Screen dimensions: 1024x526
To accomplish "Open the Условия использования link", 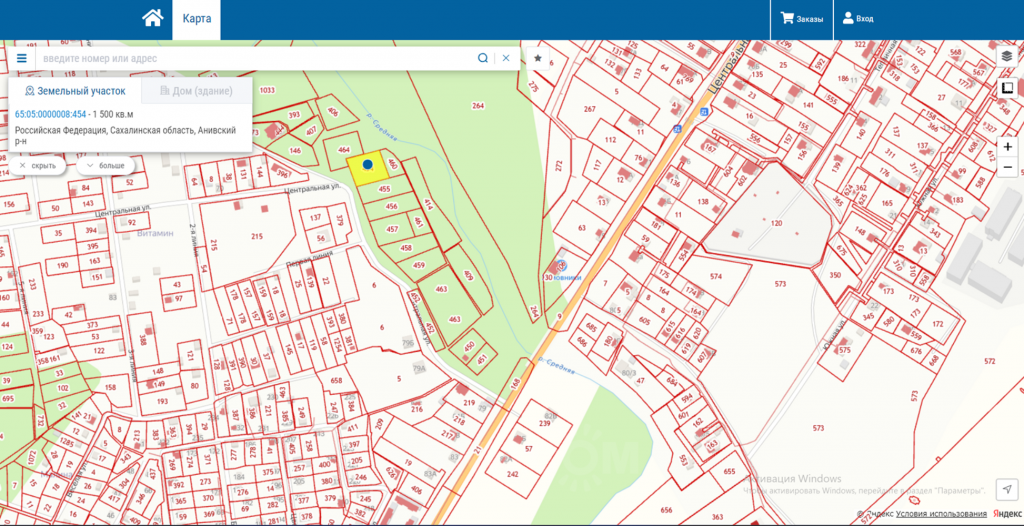I will [941, 514].
